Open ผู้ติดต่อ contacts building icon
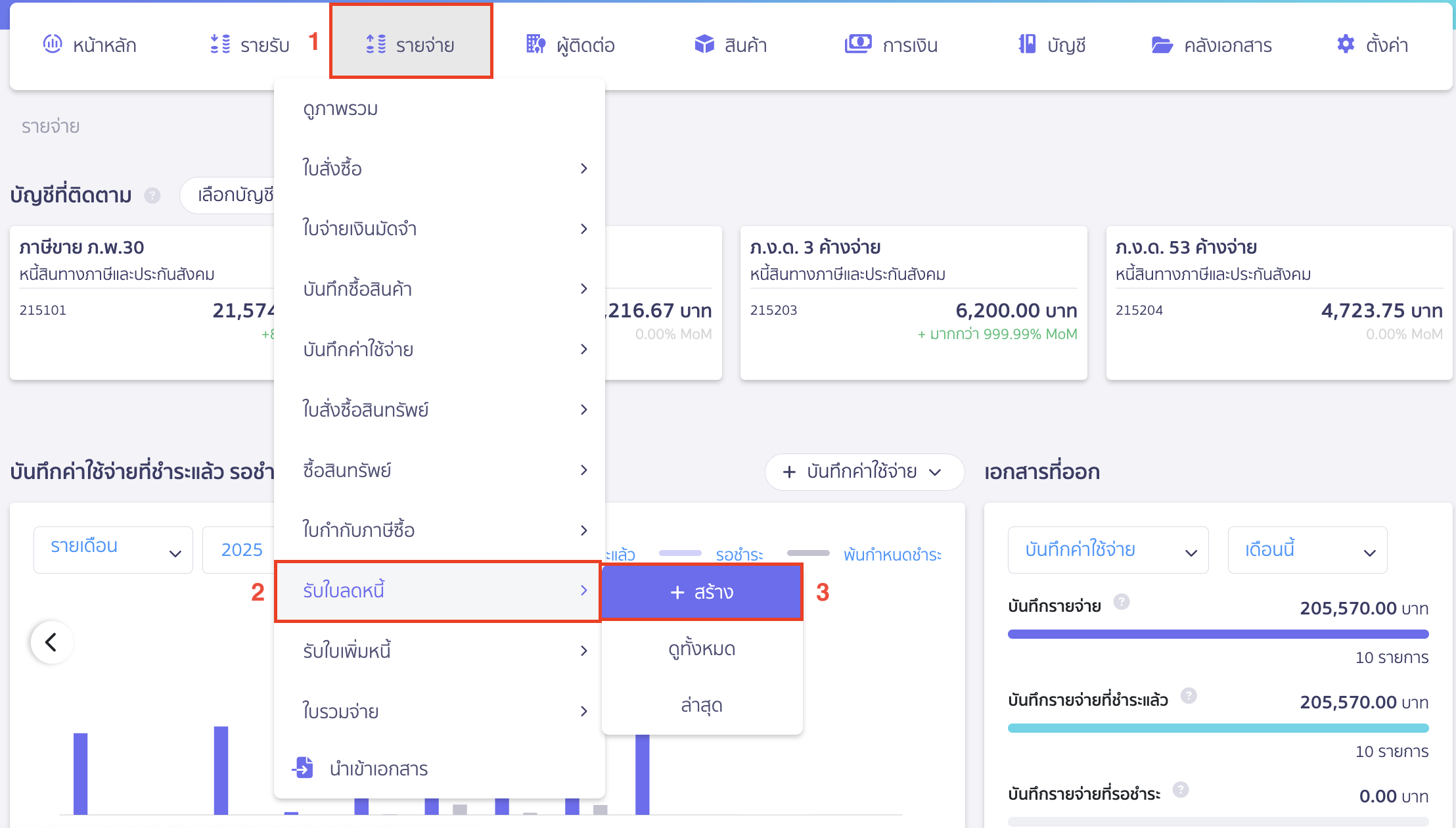The image size is (1456, 828). tap(535, 44)
